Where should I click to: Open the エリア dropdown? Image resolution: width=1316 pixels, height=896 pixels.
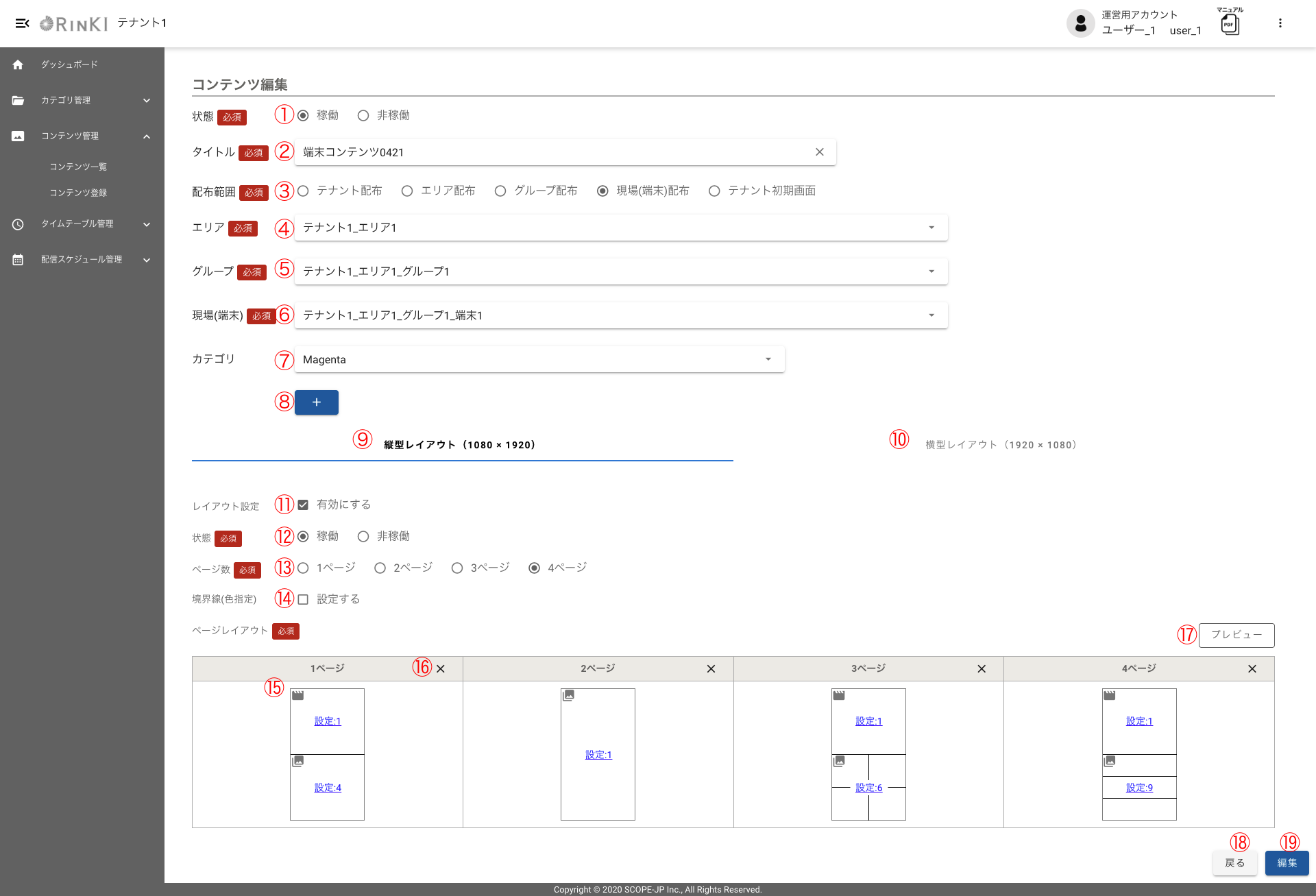621,228
